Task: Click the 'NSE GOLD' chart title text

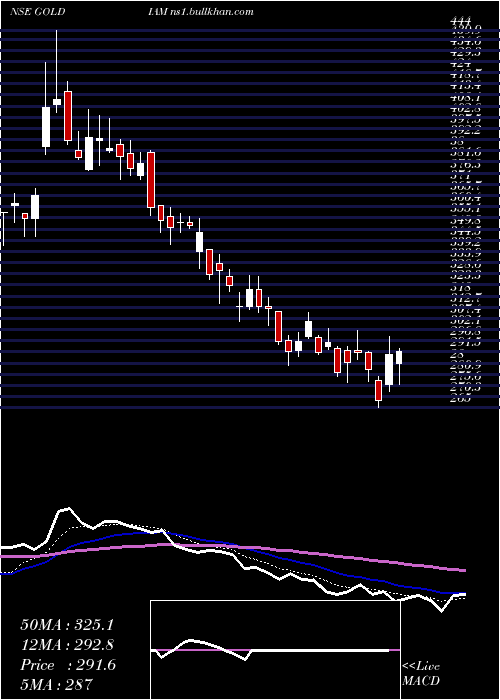Action: (38, 12)
